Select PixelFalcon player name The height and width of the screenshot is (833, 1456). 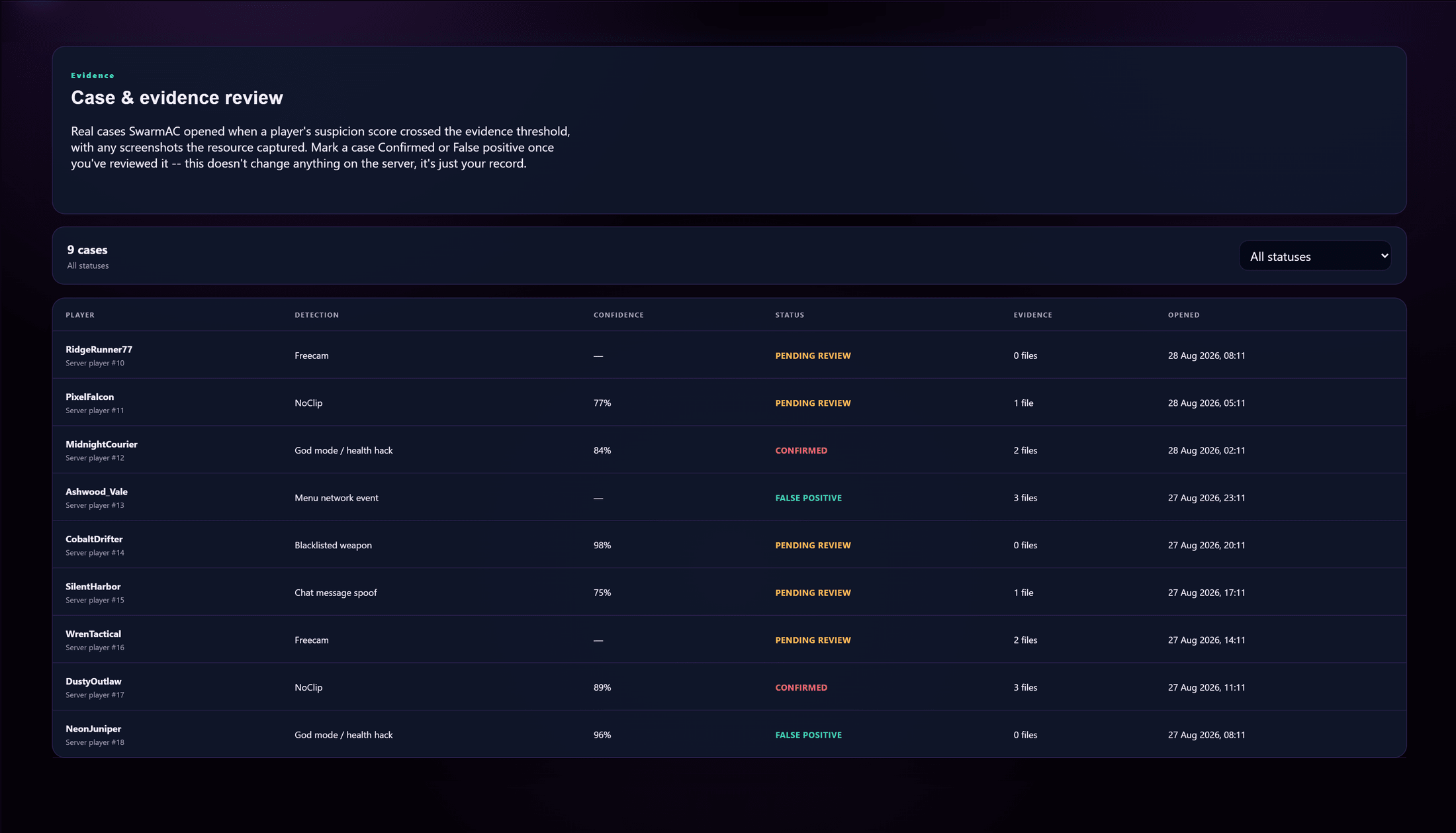[x=89, y=397]
